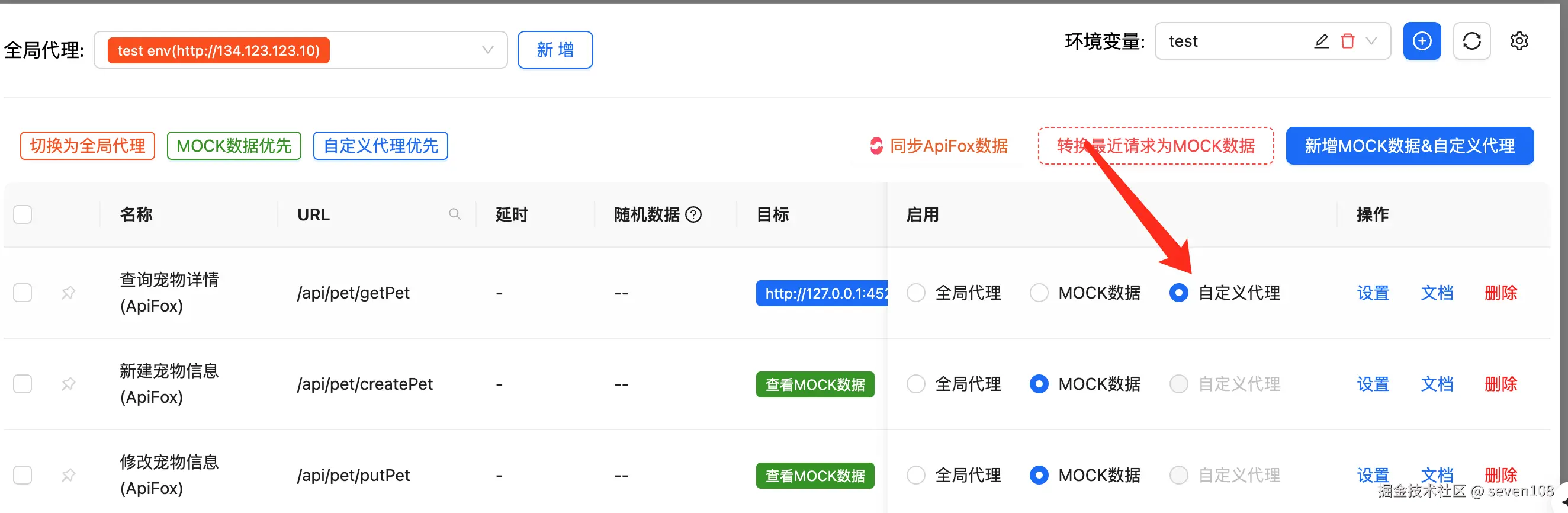Toggle the select-all checkbox in table header

point(23,214)
